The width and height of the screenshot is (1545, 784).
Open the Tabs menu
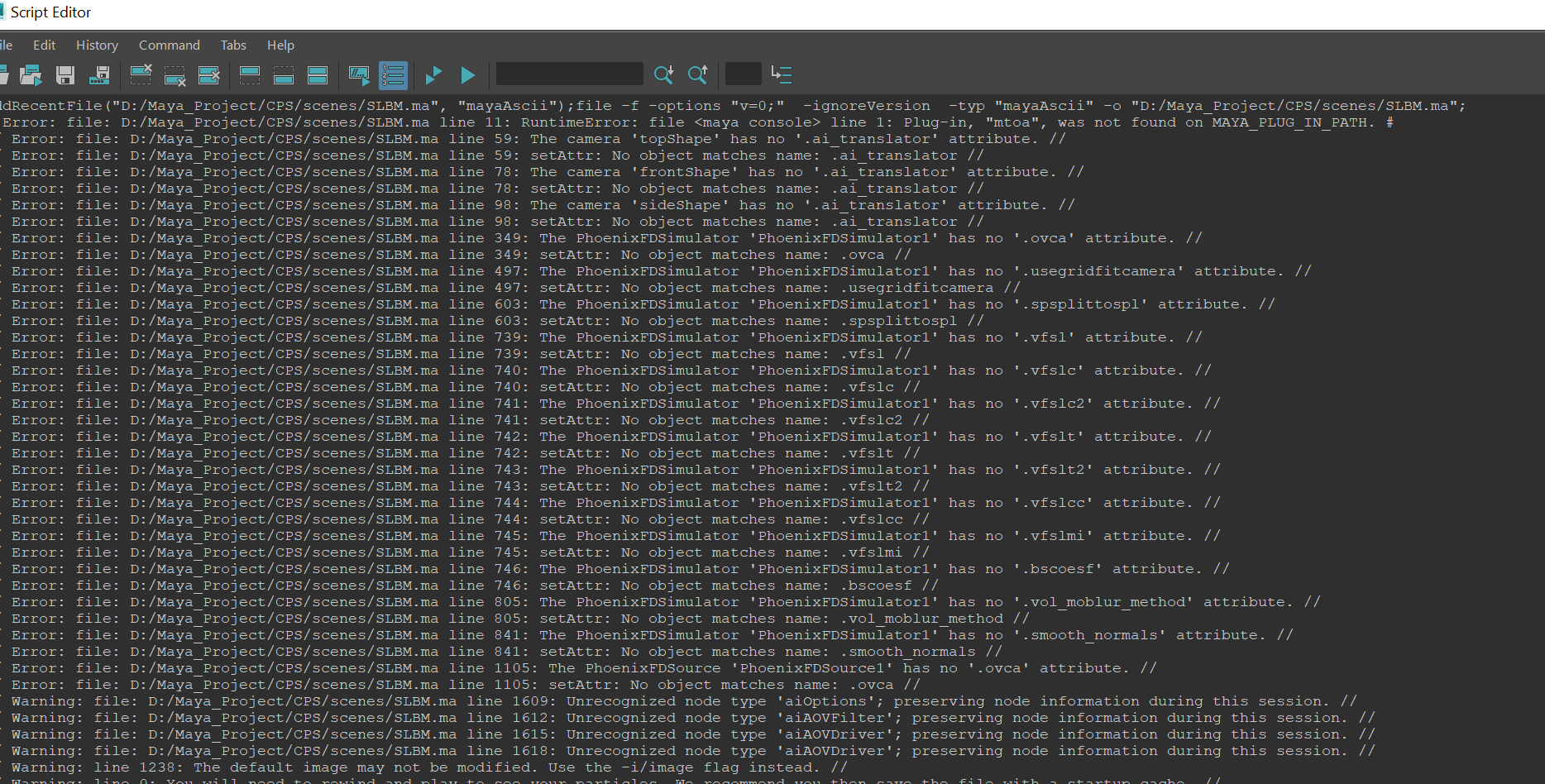tap(233, 45)
